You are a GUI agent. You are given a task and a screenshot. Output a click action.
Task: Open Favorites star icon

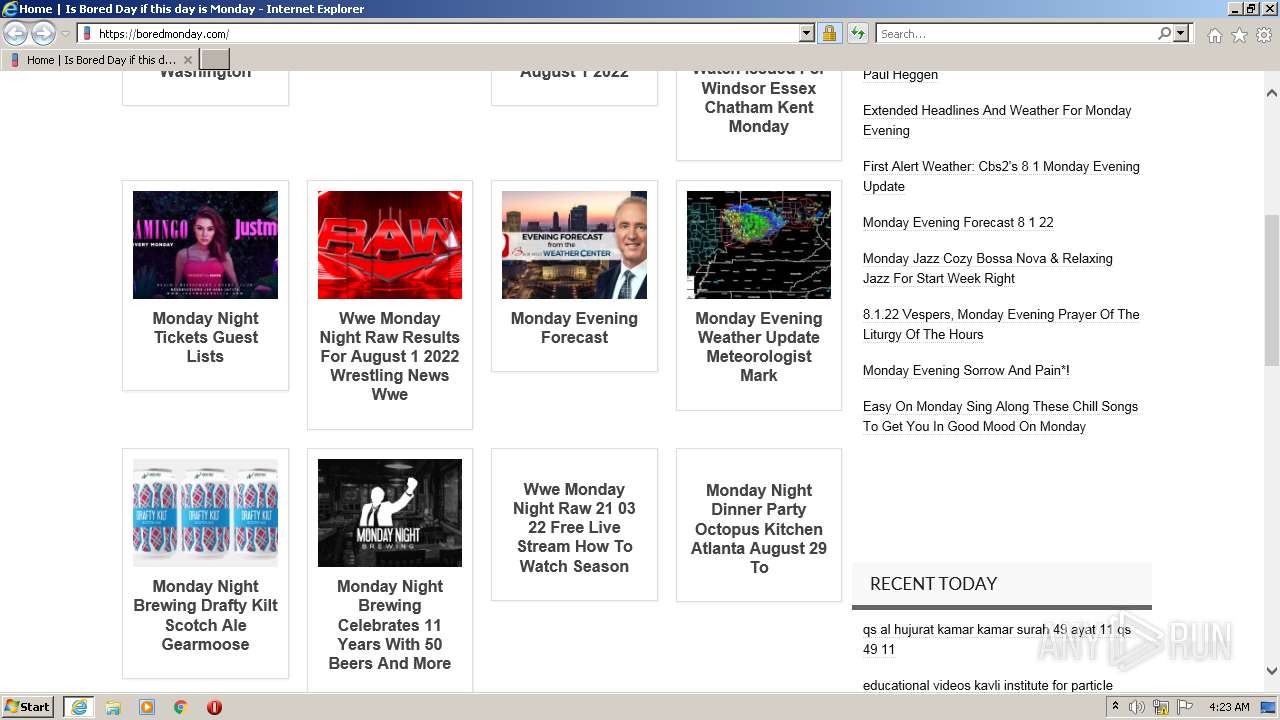1239,35
